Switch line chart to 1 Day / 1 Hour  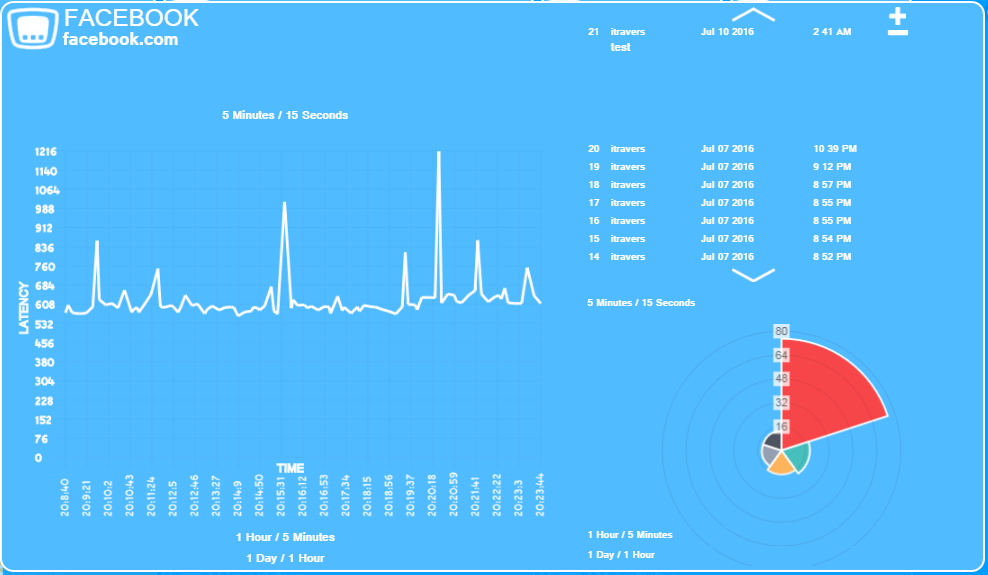(x=285, y=558)
